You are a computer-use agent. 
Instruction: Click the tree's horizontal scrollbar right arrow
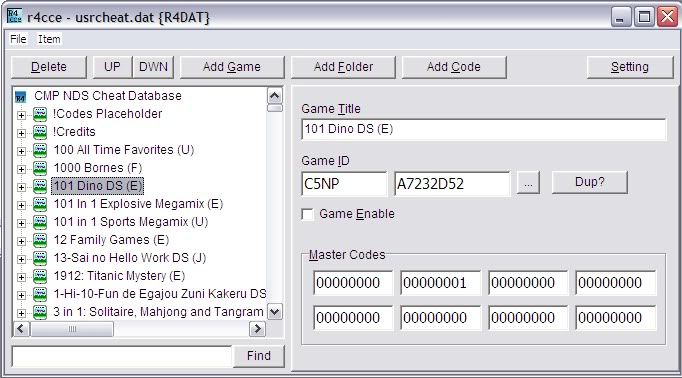pos(257,328)
